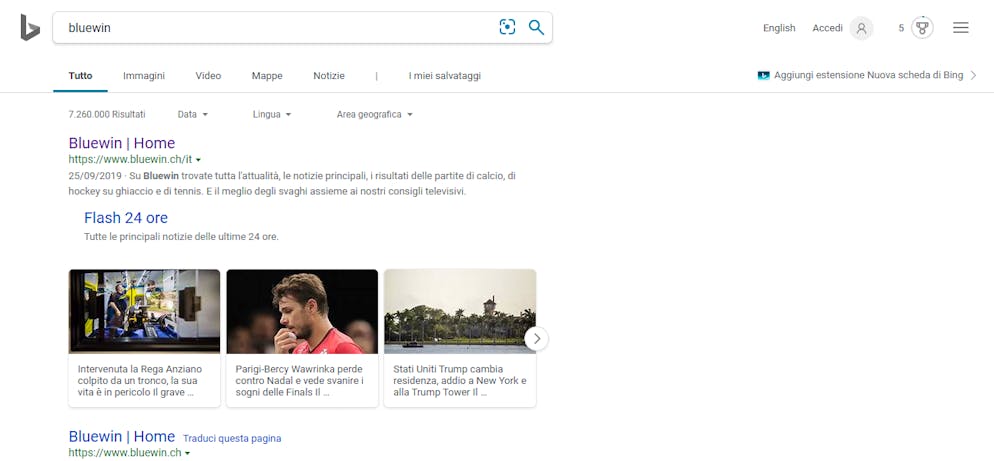Screen dimensions: 994x461
Task: Expand the Area geografica dropdown
Action: pyautogui.click(x=375, y=114)
